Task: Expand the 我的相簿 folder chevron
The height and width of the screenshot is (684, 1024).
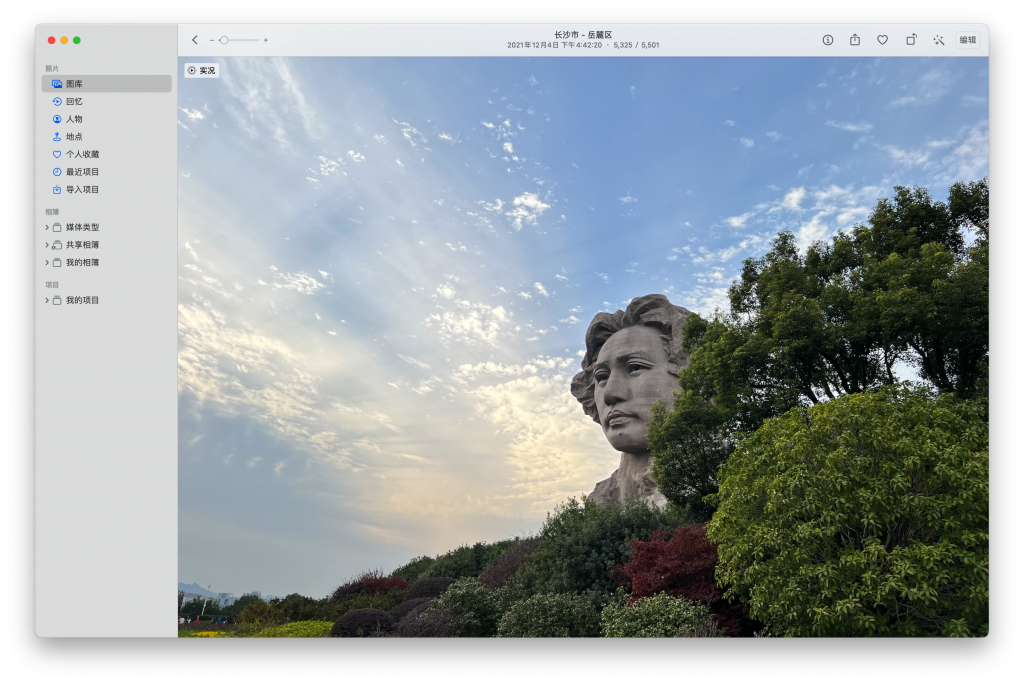Action: pyautogui.click(x=47, y=263)
